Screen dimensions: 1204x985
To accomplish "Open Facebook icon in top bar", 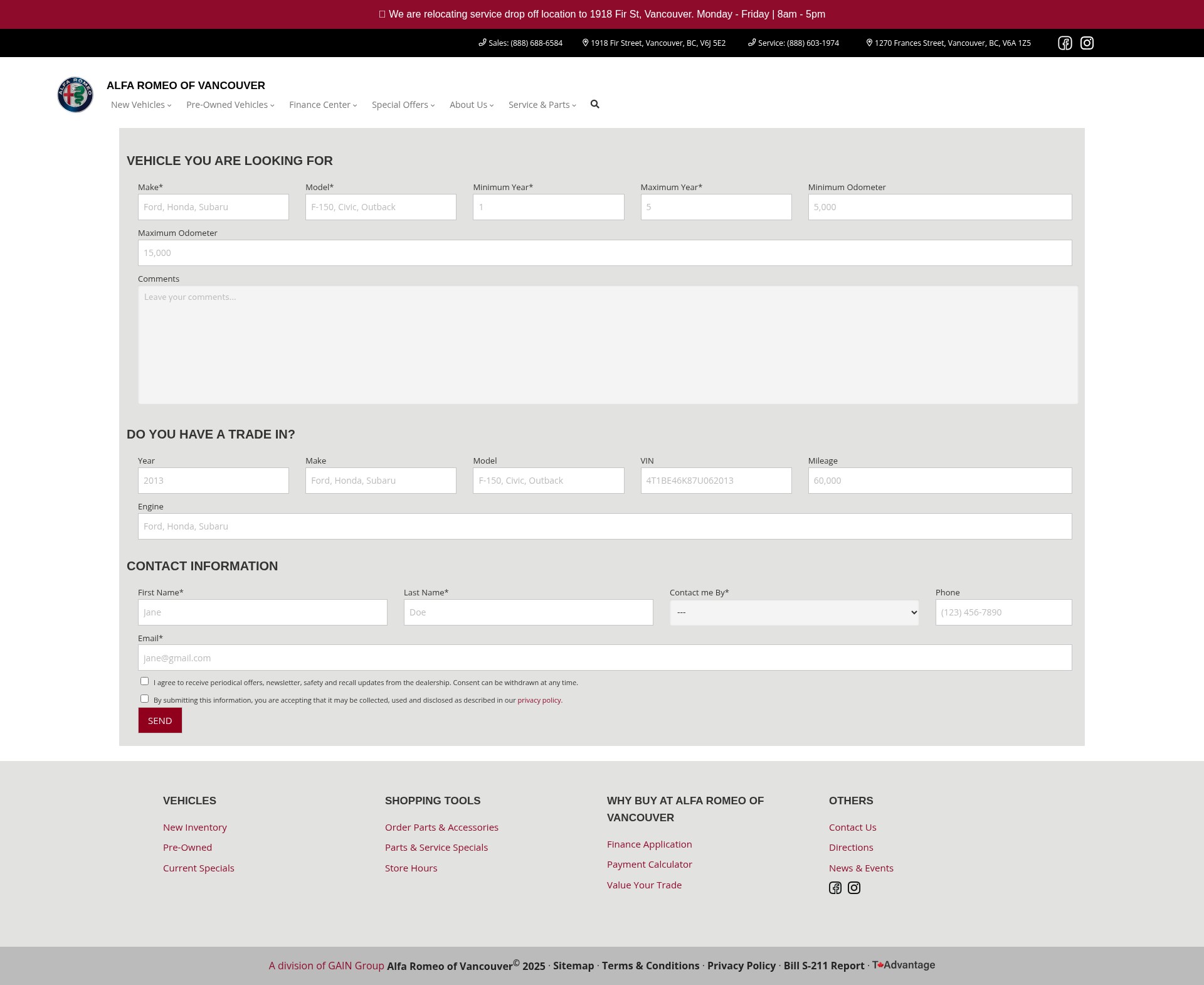I will coord(1065,43).
